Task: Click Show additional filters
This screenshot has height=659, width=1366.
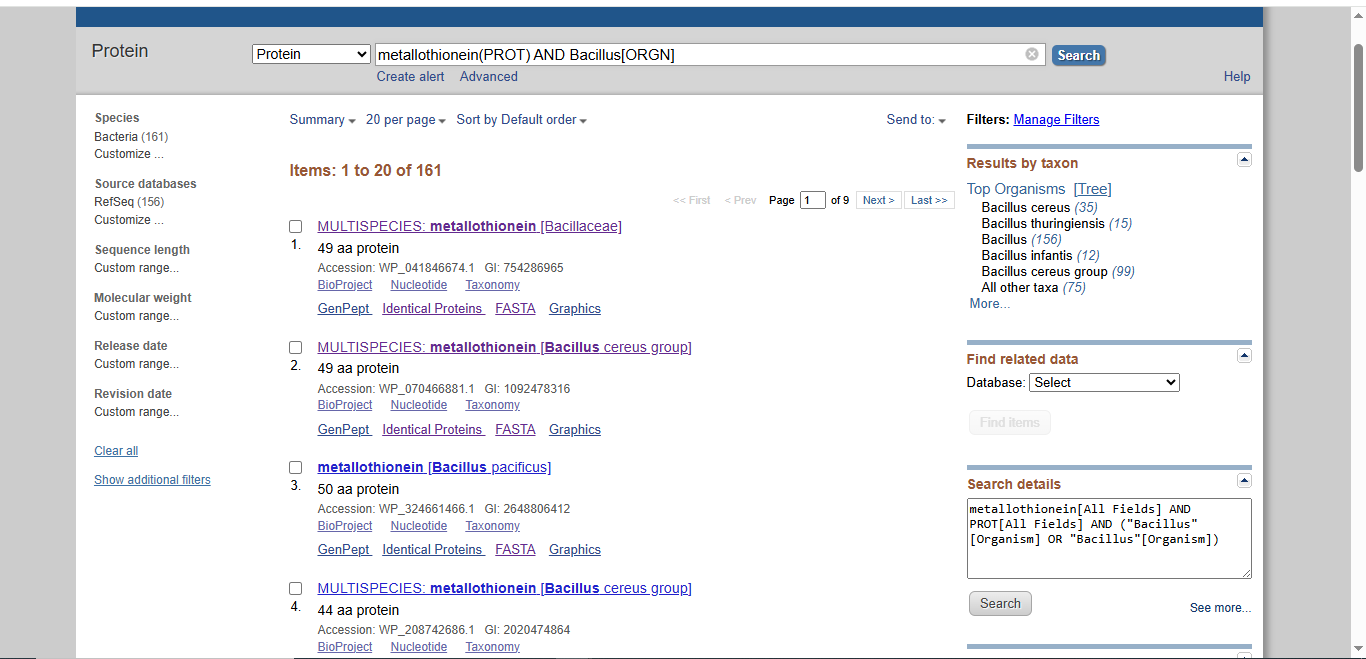Action: coord(152,480)
